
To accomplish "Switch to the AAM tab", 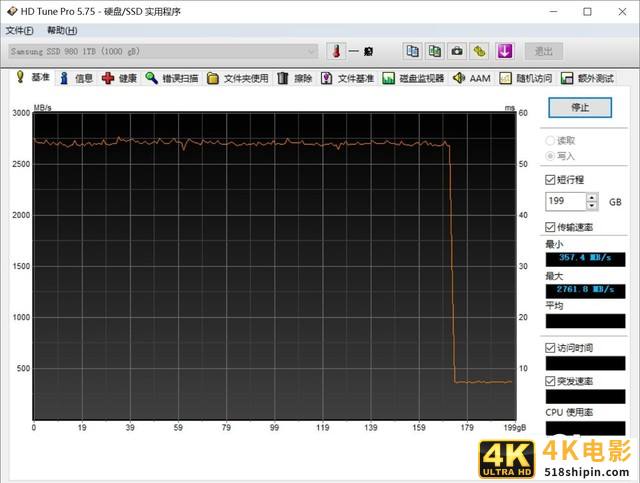I will (x=472, y=78).
